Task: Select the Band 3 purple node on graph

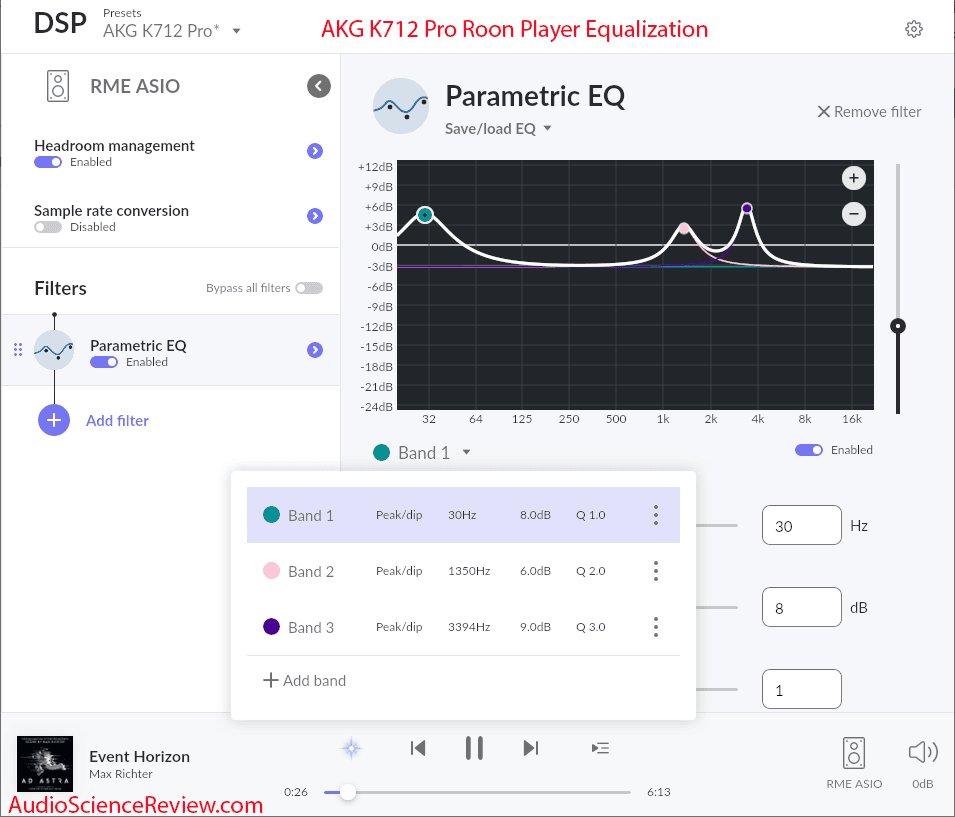Action: 747,208
